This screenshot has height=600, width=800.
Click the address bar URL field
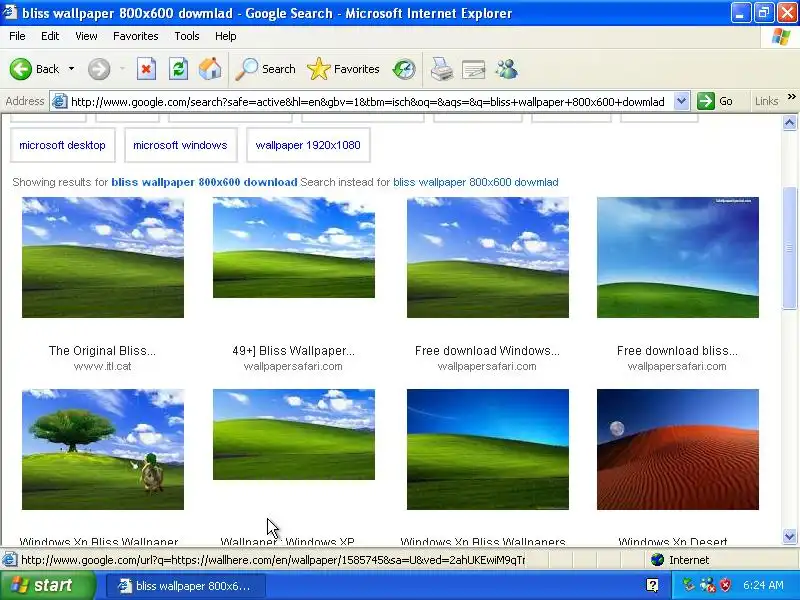click(x=368, y=102)
